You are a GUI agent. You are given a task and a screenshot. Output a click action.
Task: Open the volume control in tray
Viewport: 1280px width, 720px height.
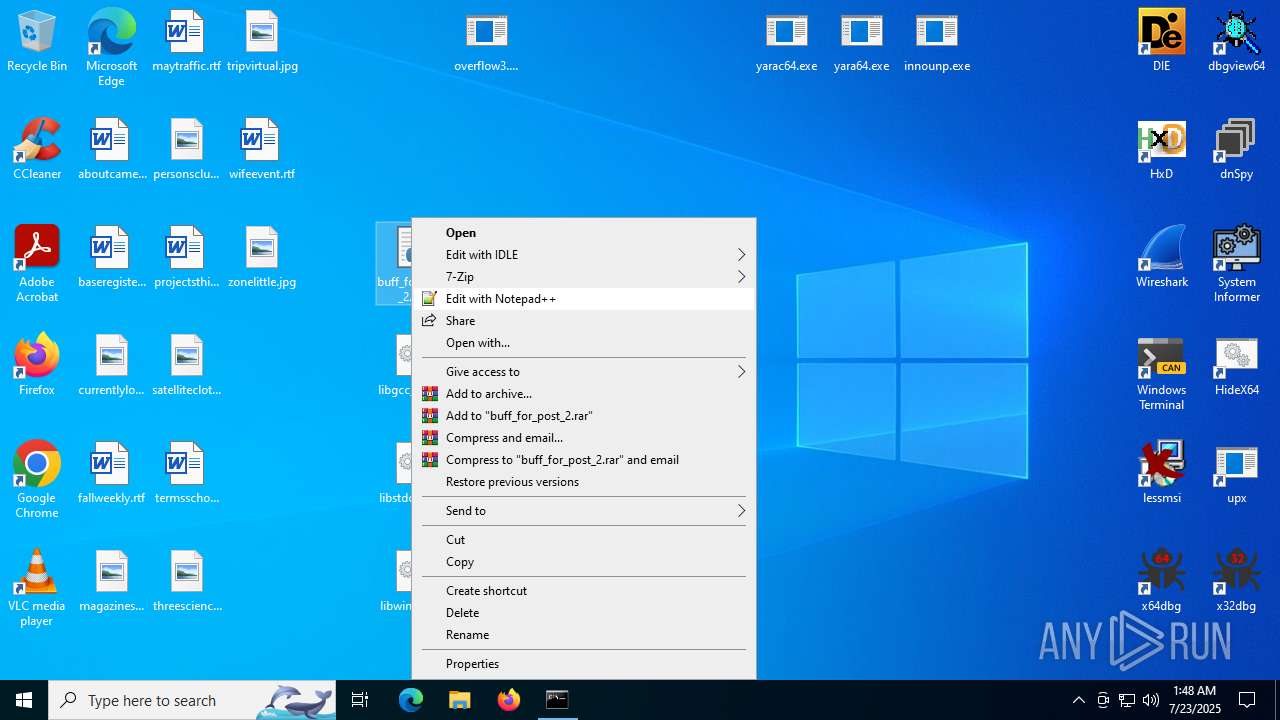pos(1151,700)
